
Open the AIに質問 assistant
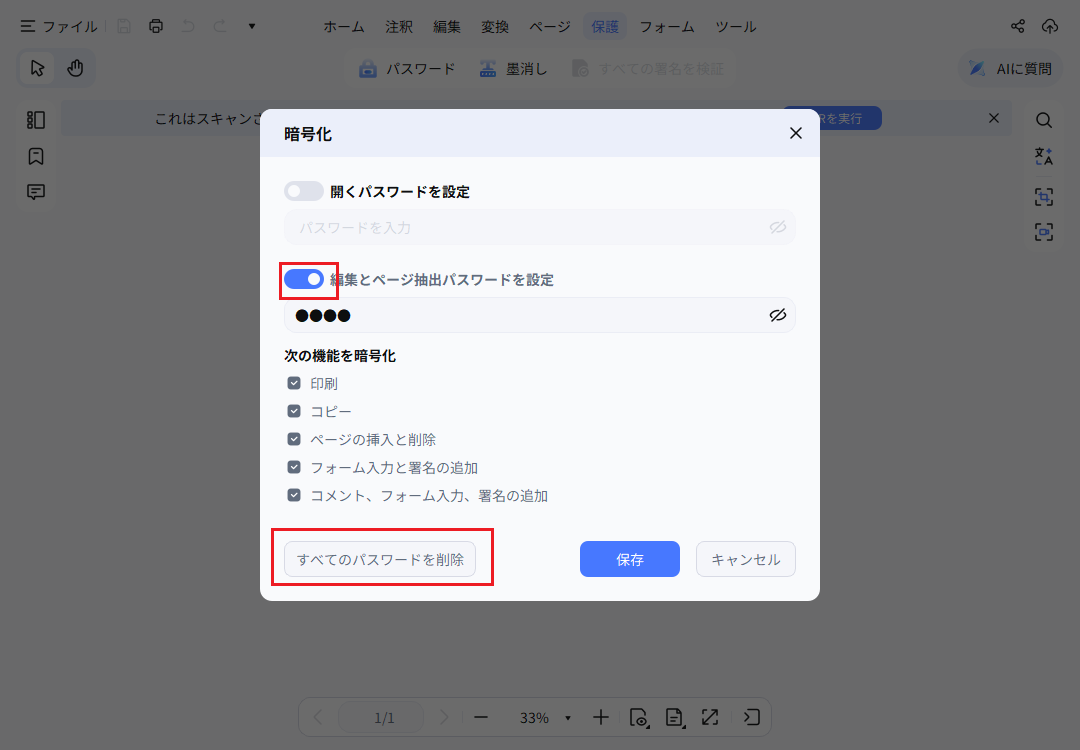click(x=1010, y=68)
